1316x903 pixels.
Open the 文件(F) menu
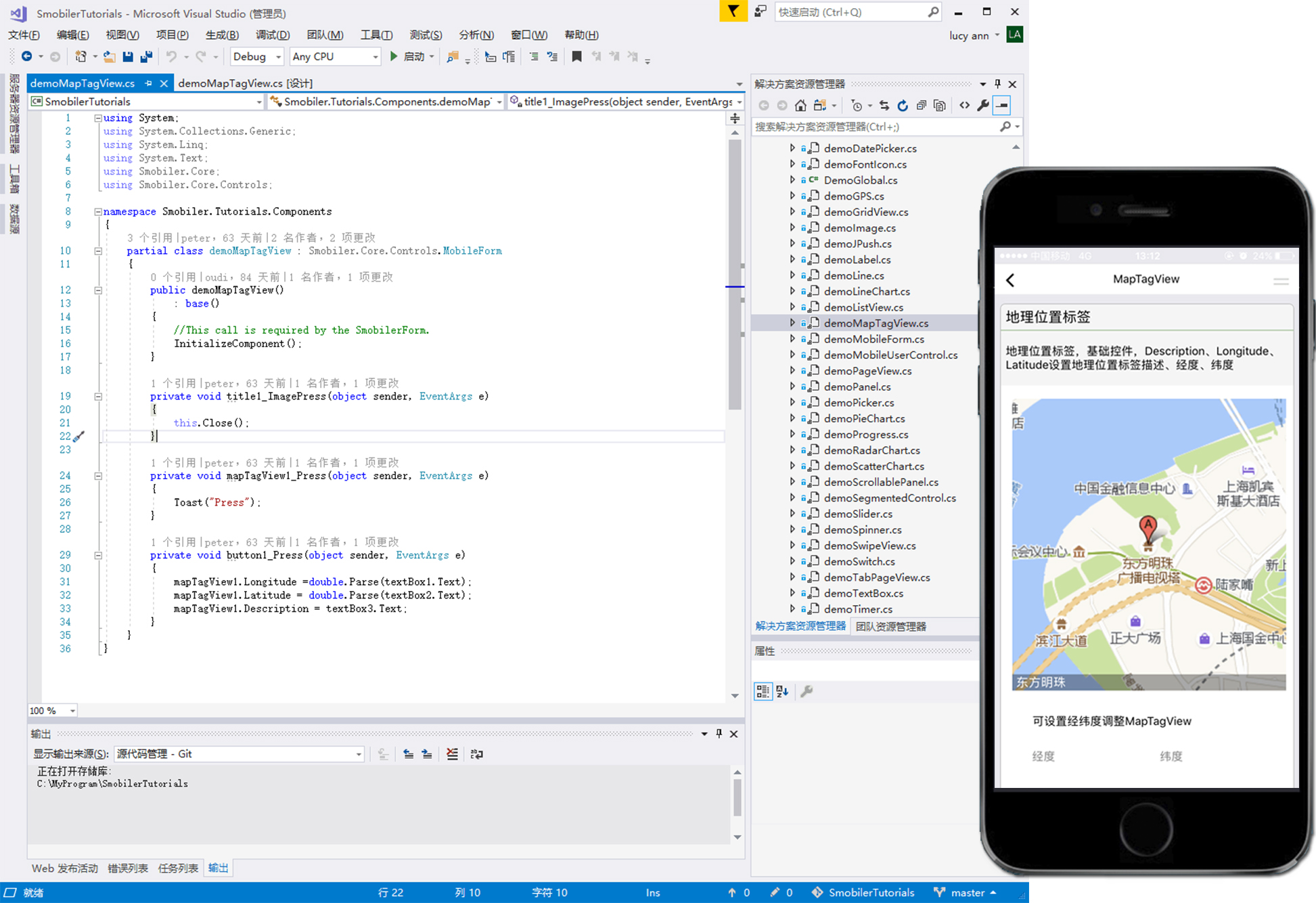24,35
